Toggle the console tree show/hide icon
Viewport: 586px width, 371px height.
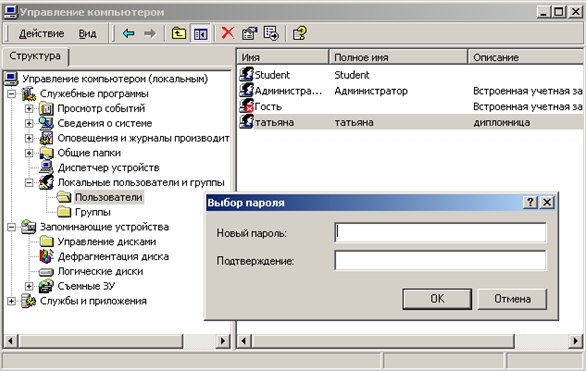[201, 34]
